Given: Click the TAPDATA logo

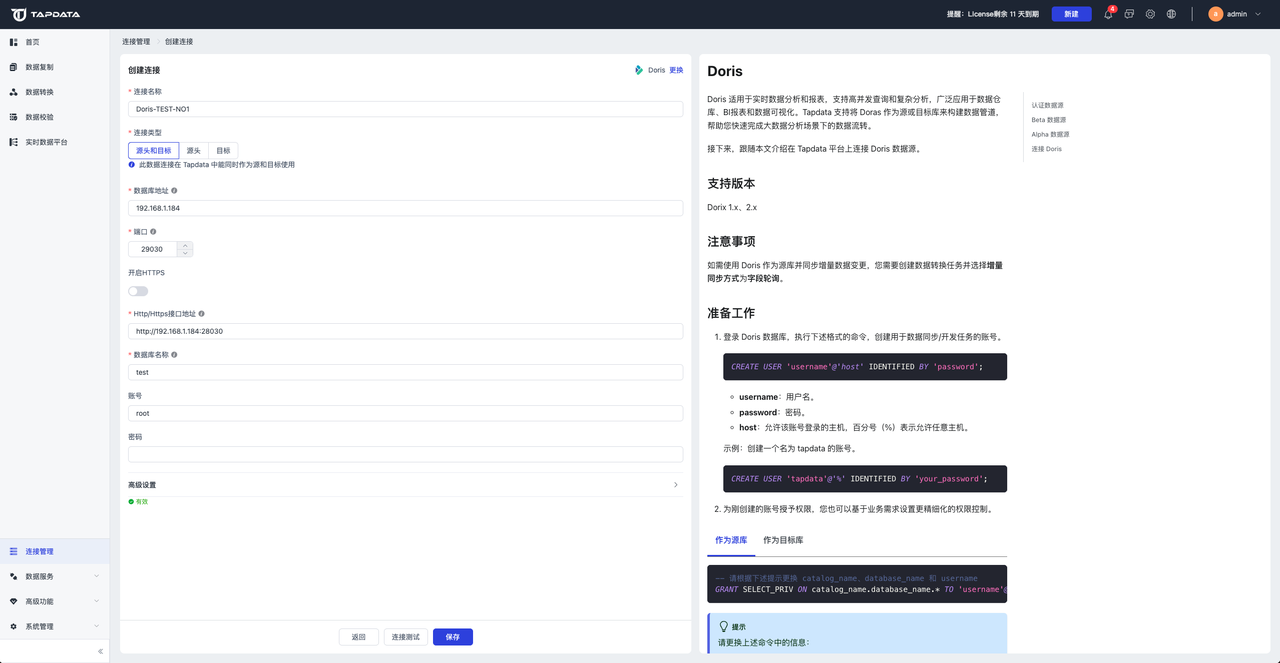Looking at the screenshot, I should (46, 14).
